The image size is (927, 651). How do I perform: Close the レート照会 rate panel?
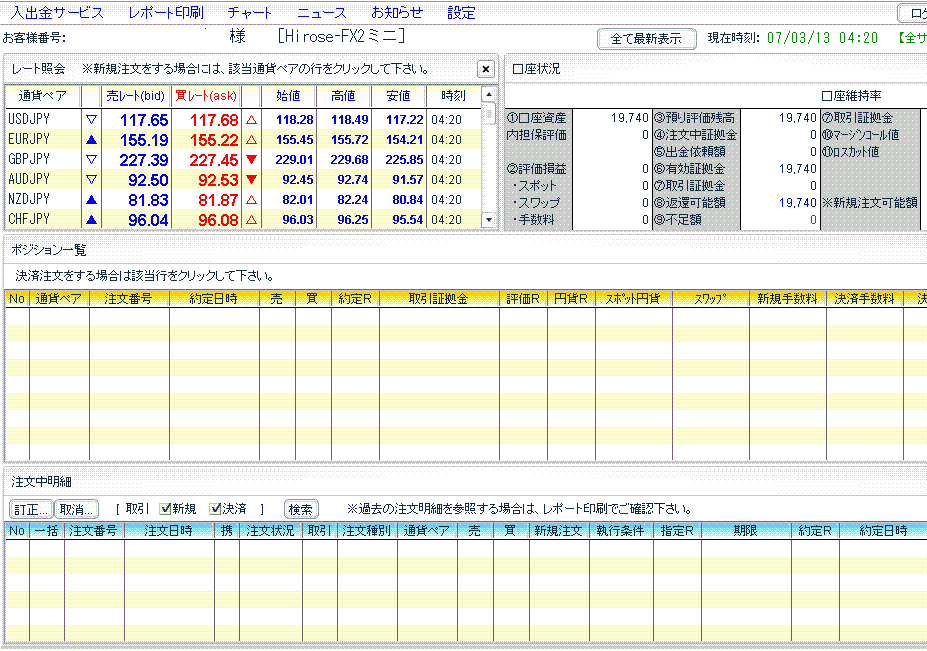pyautogui.click(x=485, y=69)
